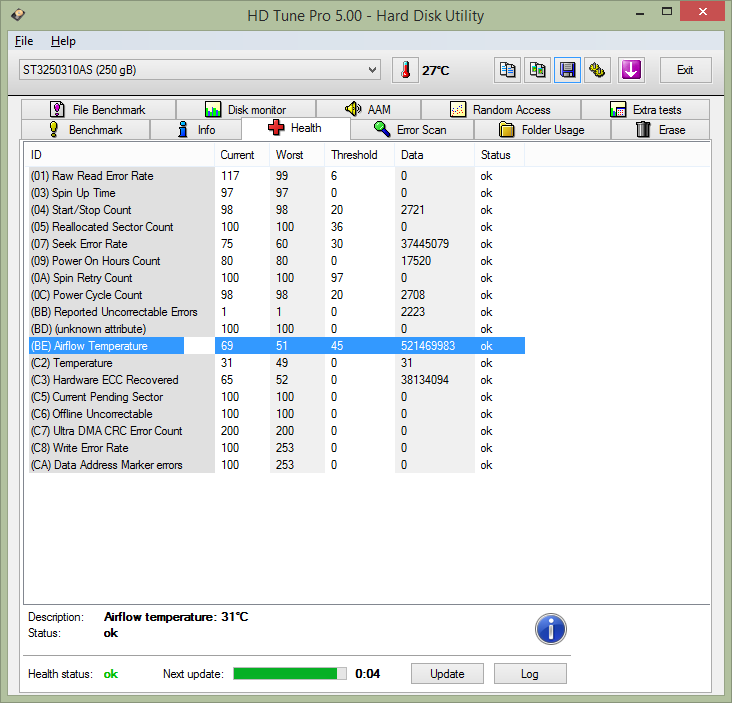Click the save floppy disk icon
The width and height of the screenshot is (732, 703).
point(567,70)
